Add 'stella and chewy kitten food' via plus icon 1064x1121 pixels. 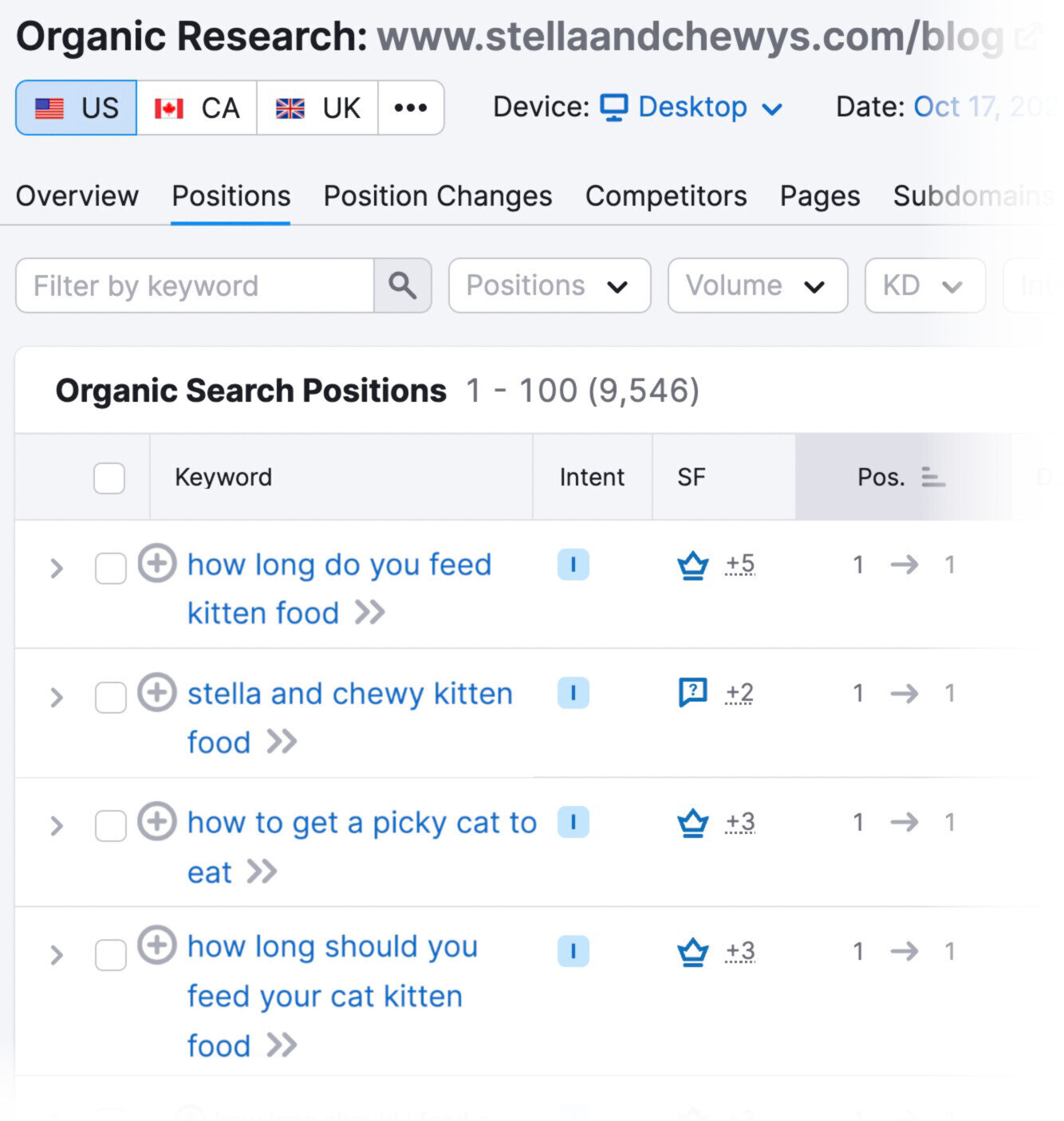tap(157, 692)
